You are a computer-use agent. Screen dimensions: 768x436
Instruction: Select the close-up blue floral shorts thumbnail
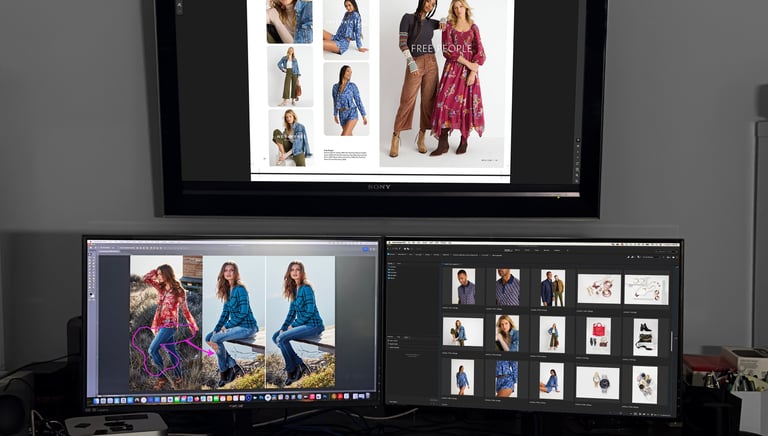tap(506, 379)
